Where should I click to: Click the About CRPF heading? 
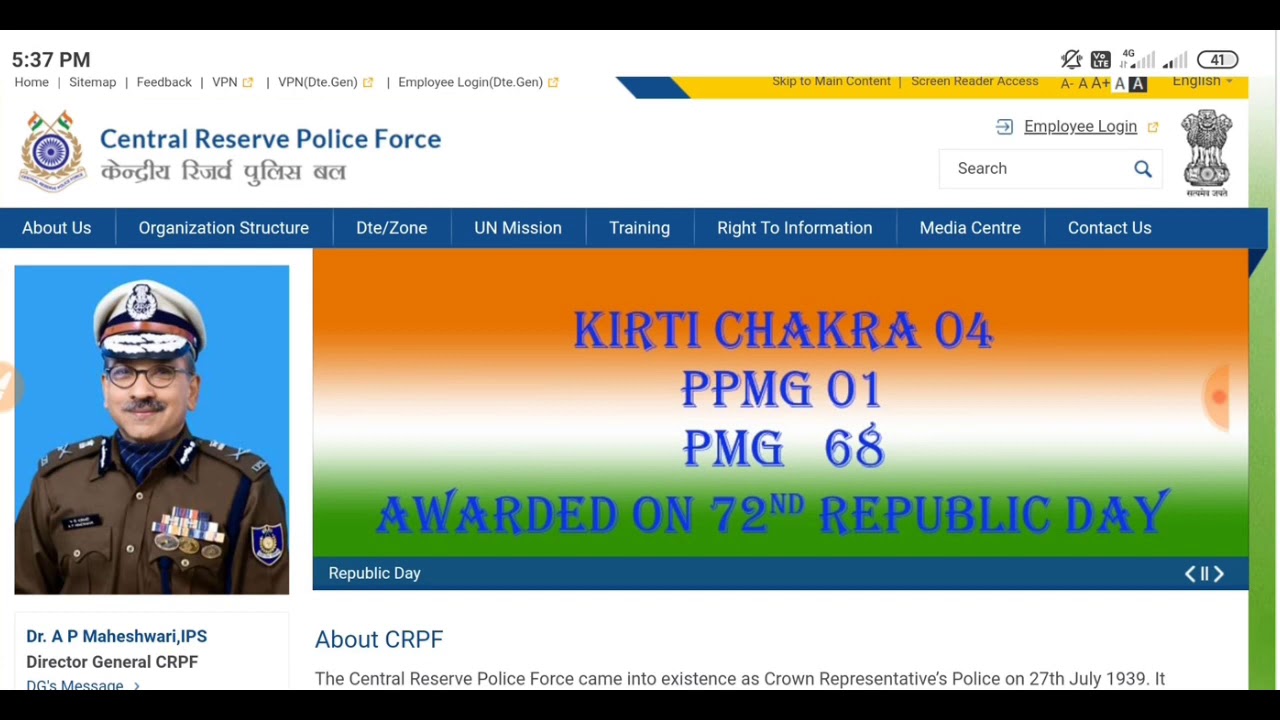click(x=379, y=640)
